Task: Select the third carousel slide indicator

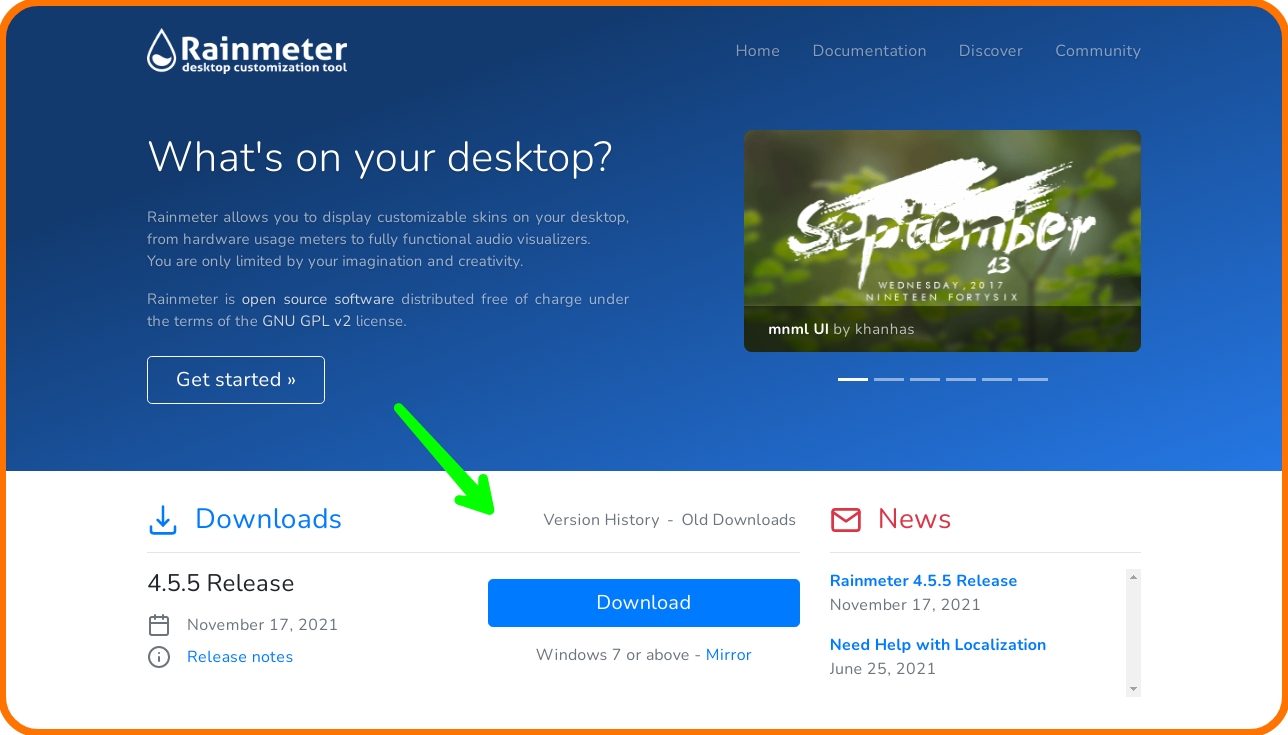Action: pyautogui.click(x=925, y=379)
